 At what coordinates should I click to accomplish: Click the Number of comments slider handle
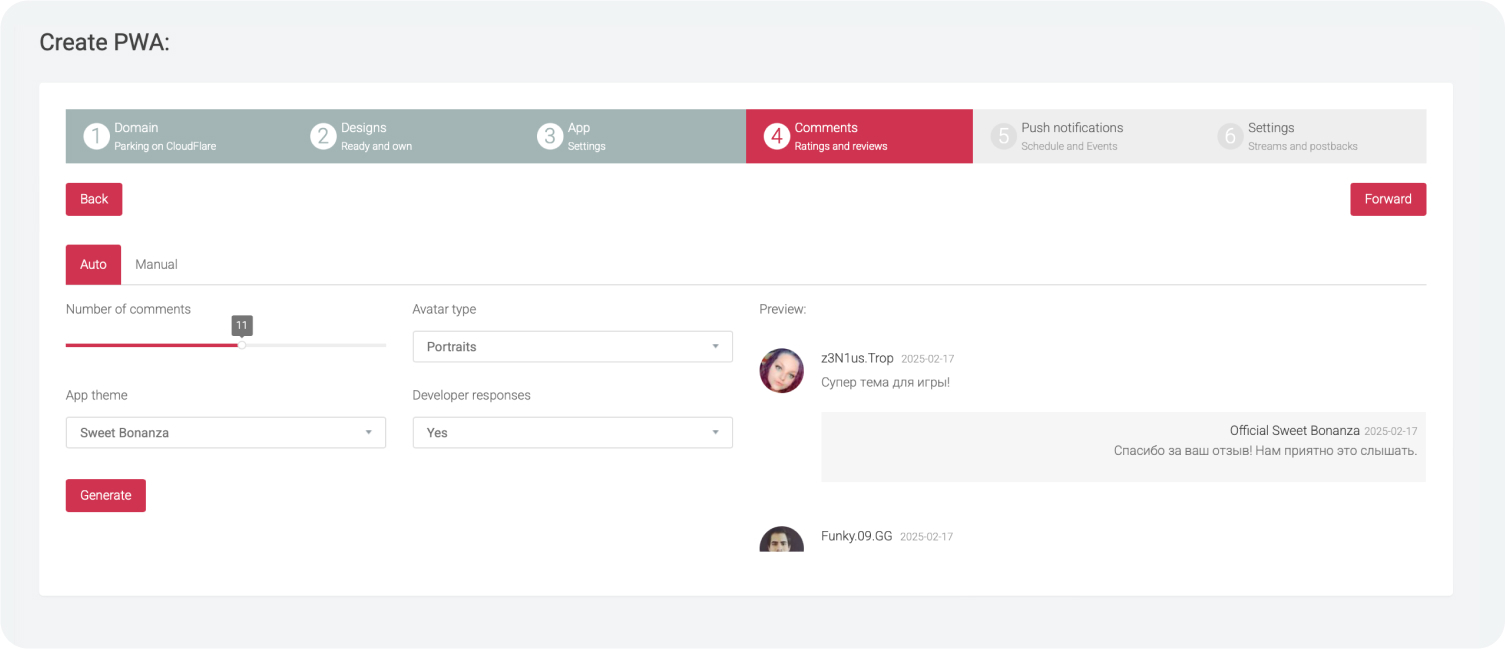coord(242,345)
